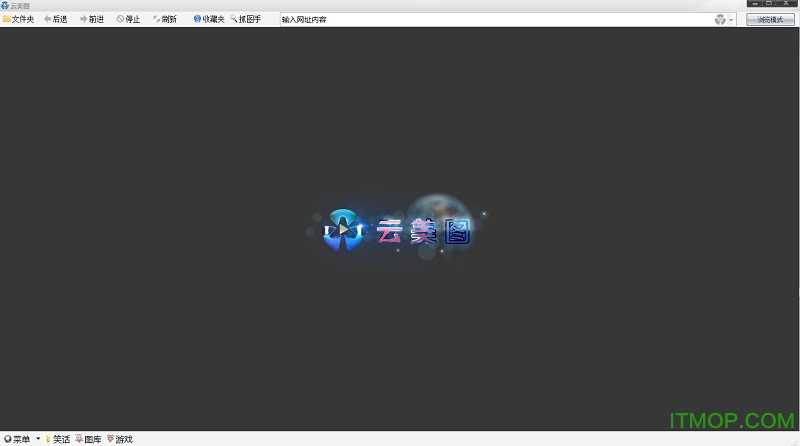Open the 游戏 games shortcut
The width and height of the screenshot is (800, 446).
coord(120,439)
